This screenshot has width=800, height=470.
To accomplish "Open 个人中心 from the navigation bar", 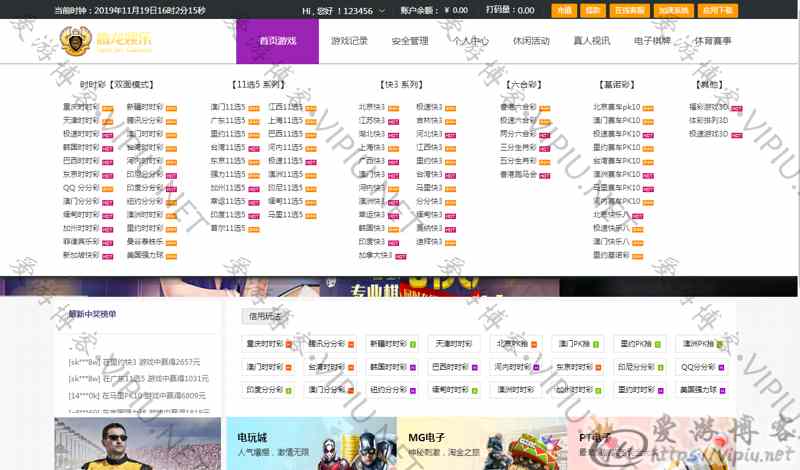I will (x=470, y=41).
